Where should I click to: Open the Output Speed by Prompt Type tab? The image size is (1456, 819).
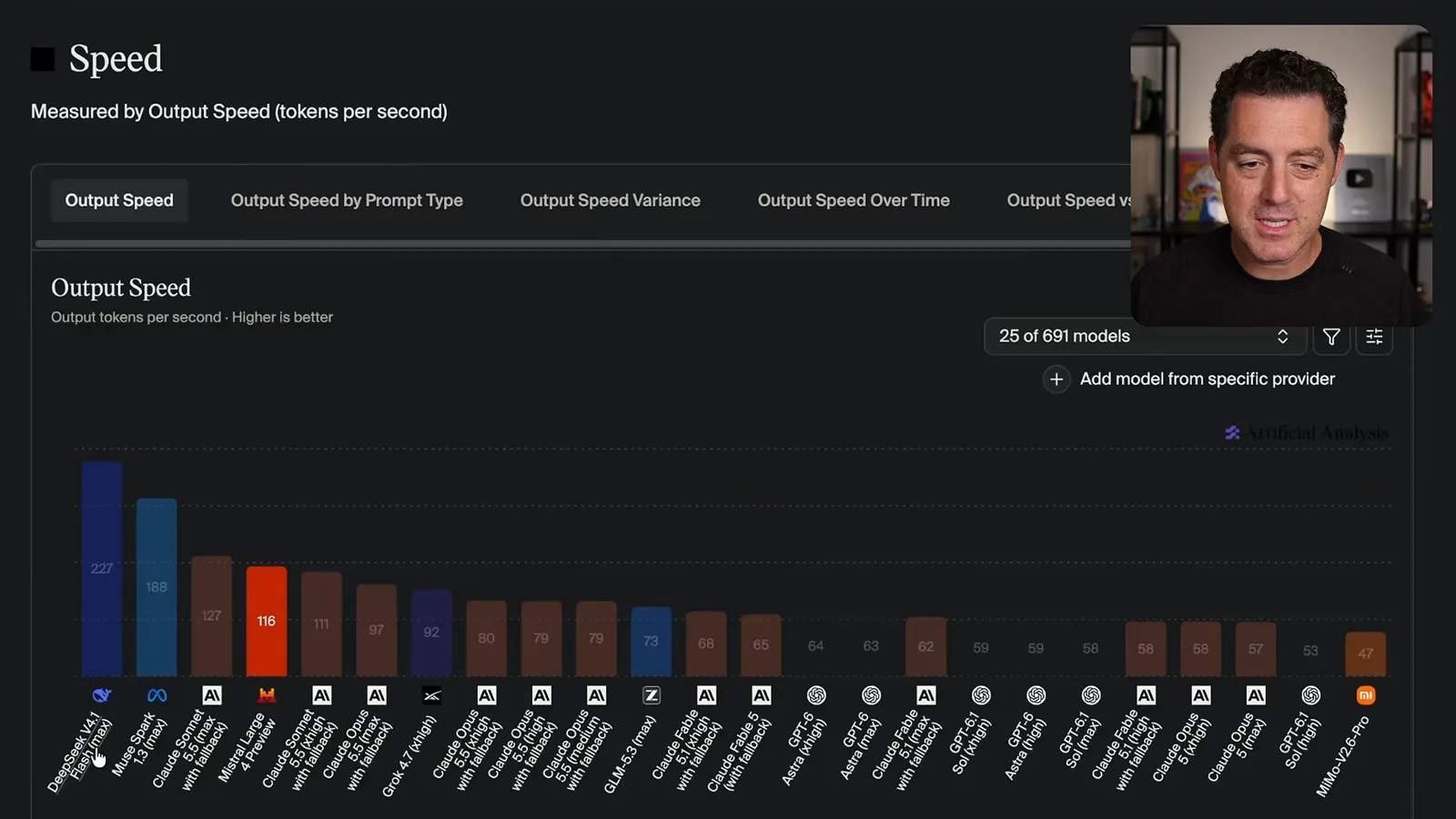tap(347, 200)
